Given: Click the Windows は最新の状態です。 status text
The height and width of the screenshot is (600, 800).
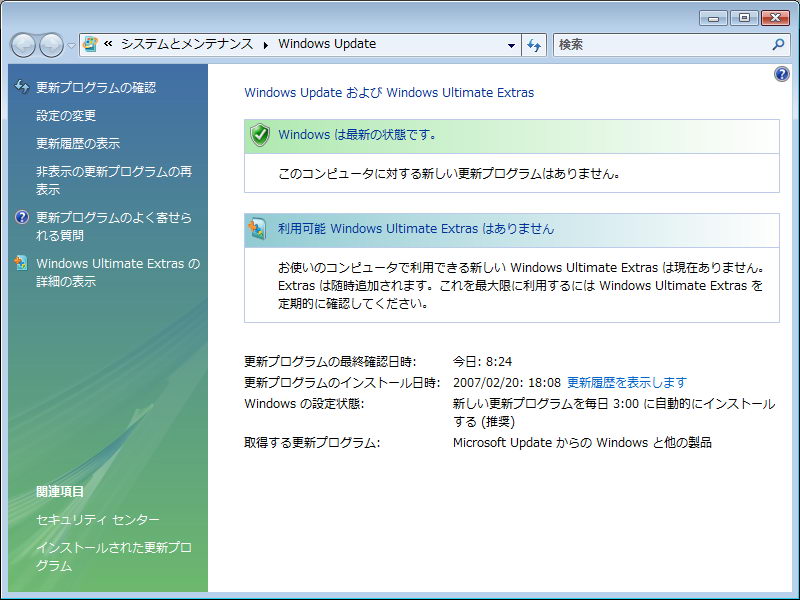Looking at the screenshot, I should 358,135.
